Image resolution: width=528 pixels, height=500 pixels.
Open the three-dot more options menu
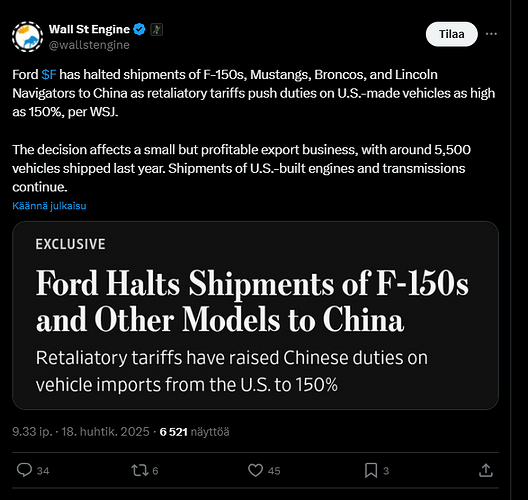(491, 34)
